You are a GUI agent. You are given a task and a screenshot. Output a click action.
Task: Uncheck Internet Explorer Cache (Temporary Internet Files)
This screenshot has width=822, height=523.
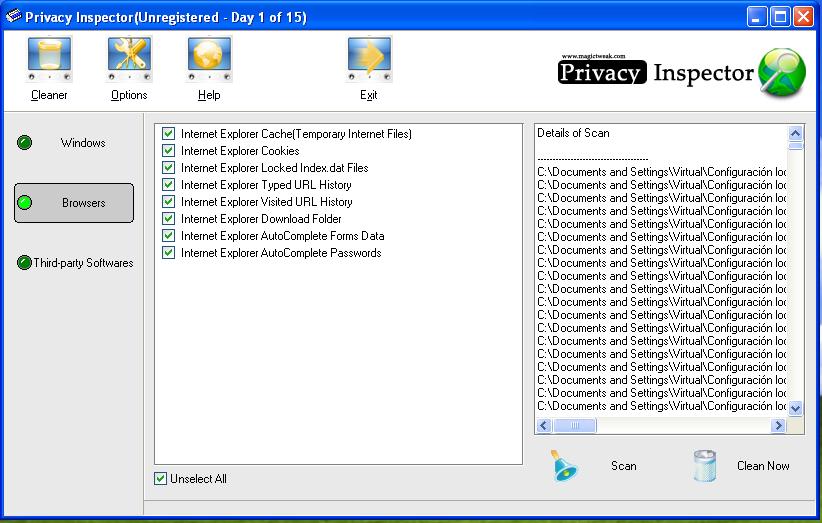[x=168, y=134]
